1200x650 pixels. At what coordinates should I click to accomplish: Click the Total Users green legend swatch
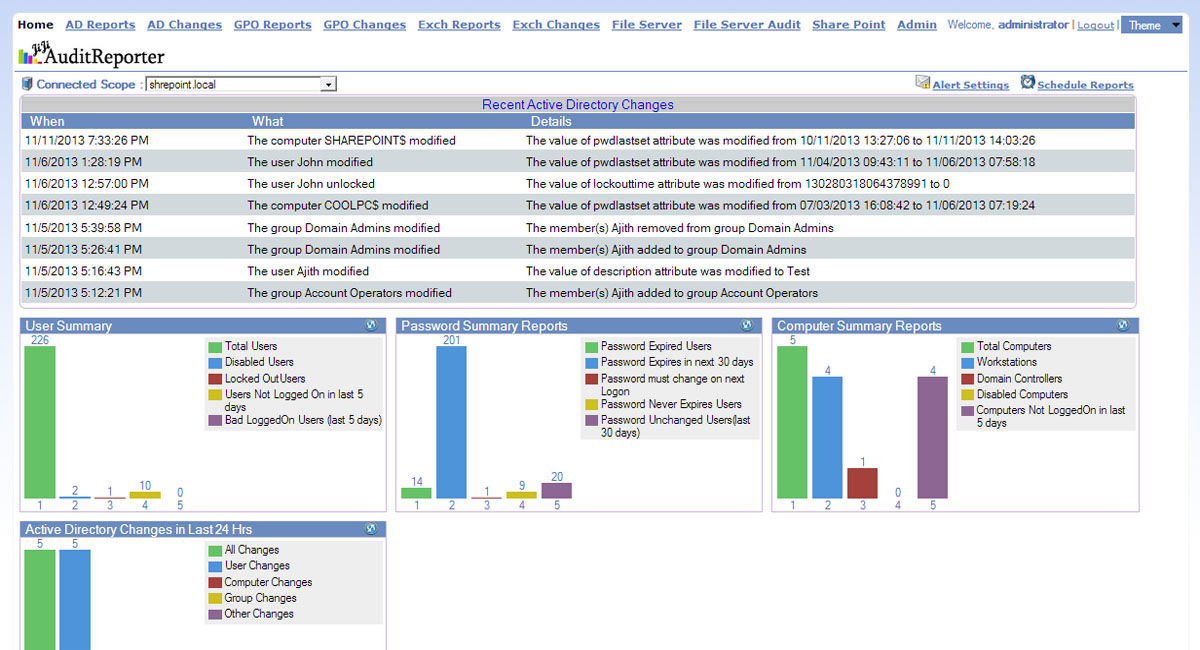(x=215, y=346)
